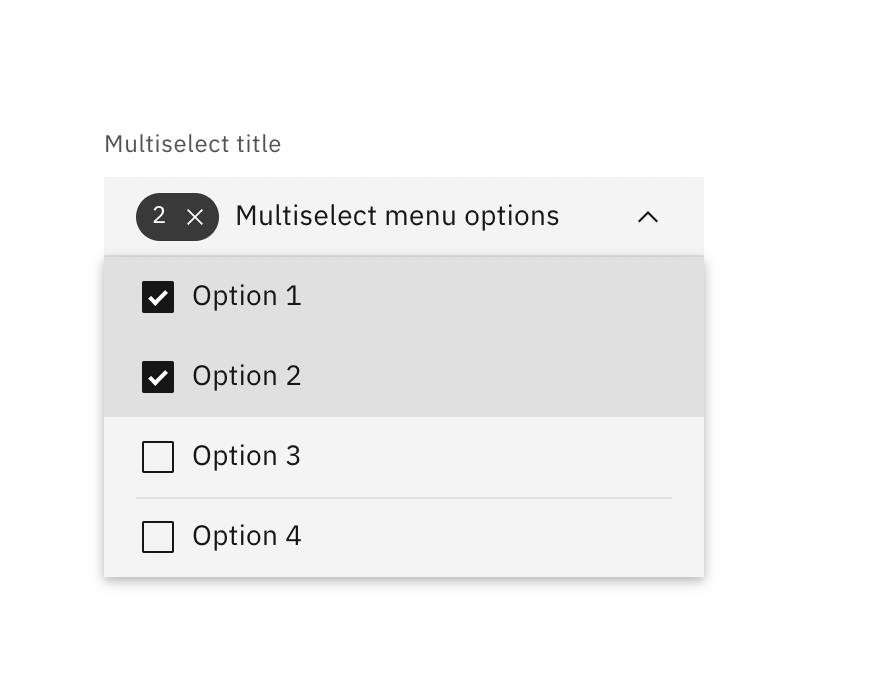Click the selection count tag showing 2
Viewport: 878px width, 680px height.
point(177,216)
